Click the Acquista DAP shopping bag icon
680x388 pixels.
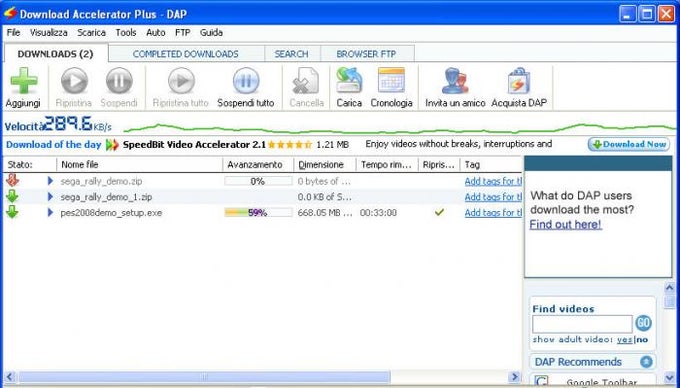(519, 81)
